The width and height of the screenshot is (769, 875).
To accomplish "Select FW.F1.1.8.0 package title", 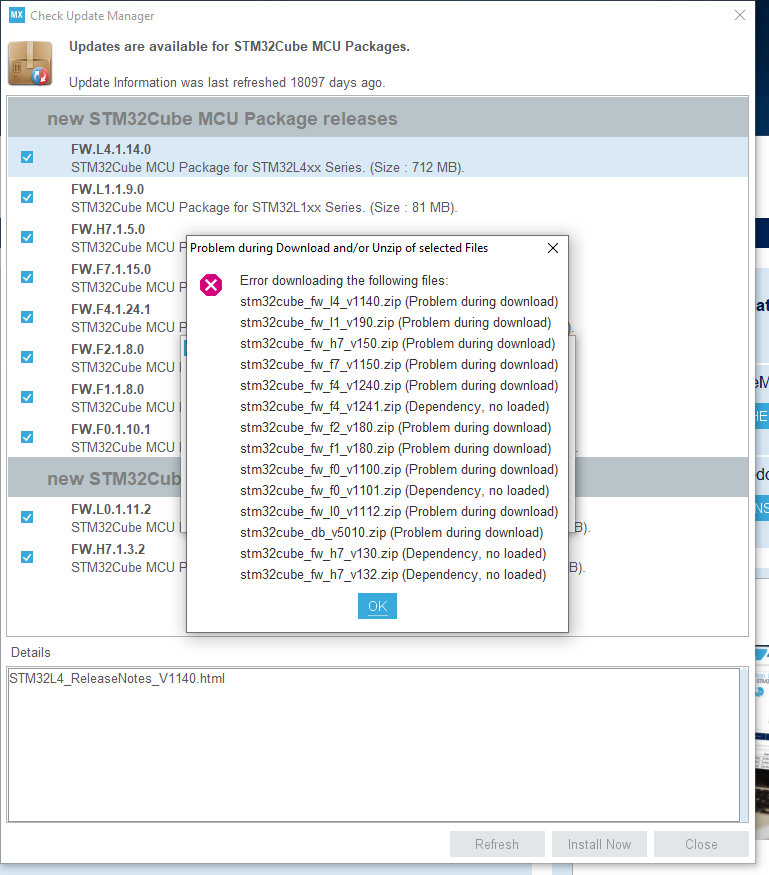I will [107, 390].
